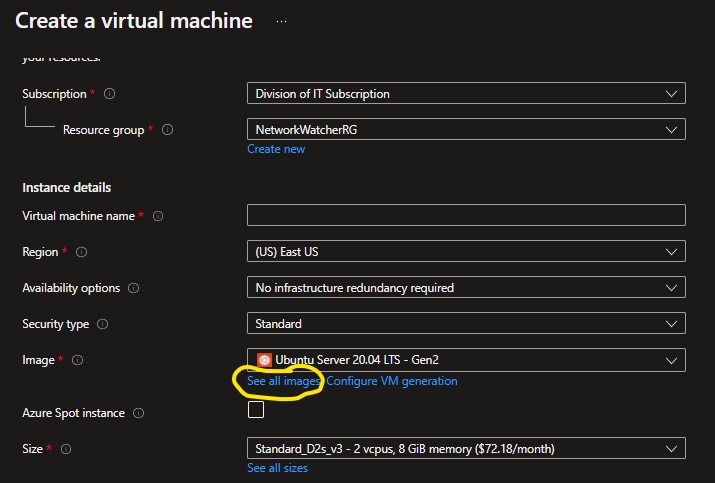Click the Virtual machine name label
The image size is (715, 483).
[x=78, y=216]
